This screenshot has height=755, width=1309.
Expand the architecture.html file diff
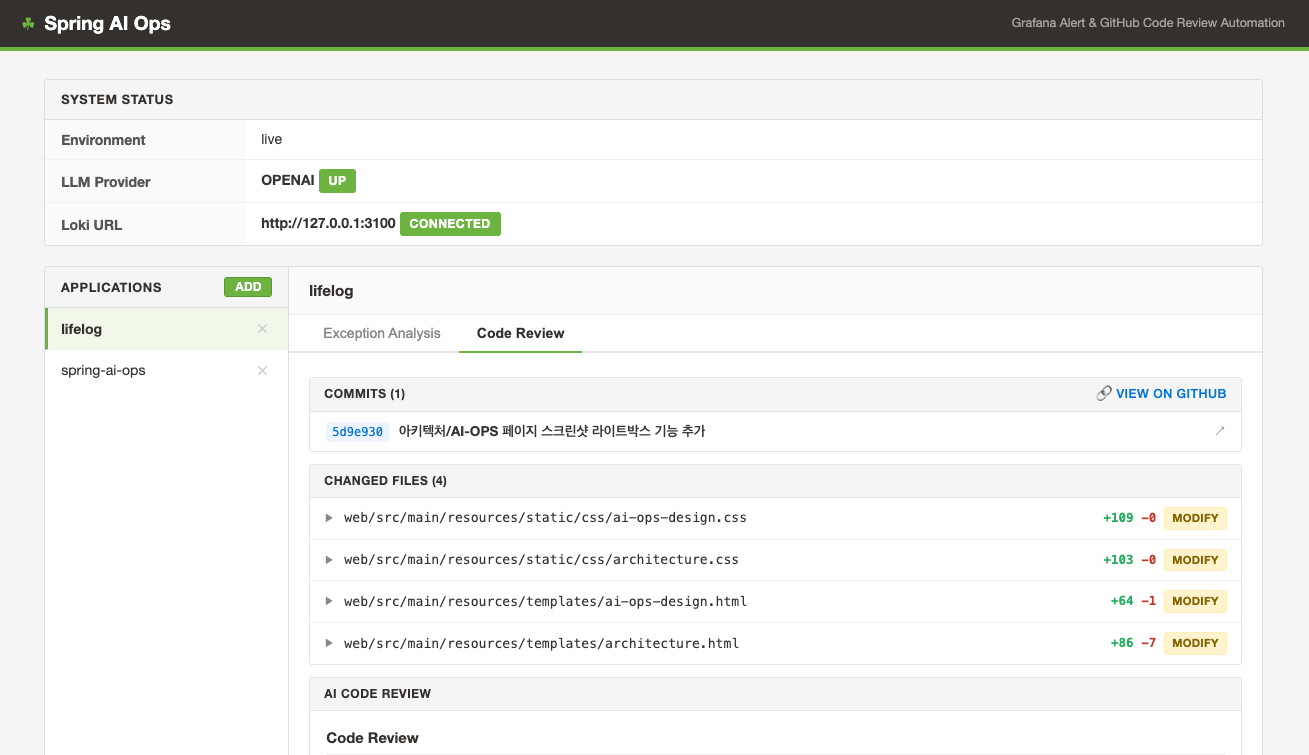[329, 643]
